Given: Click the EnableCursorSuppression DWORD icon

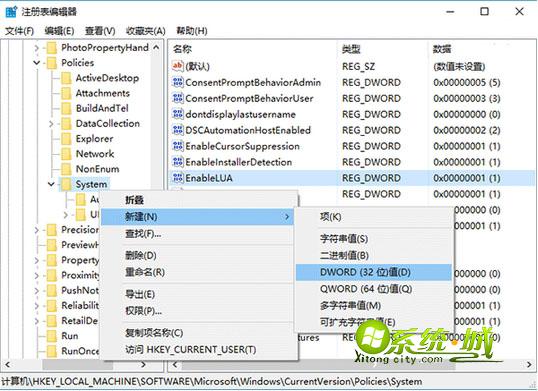Looking at the screenshot, I should [x=178, y=146].
